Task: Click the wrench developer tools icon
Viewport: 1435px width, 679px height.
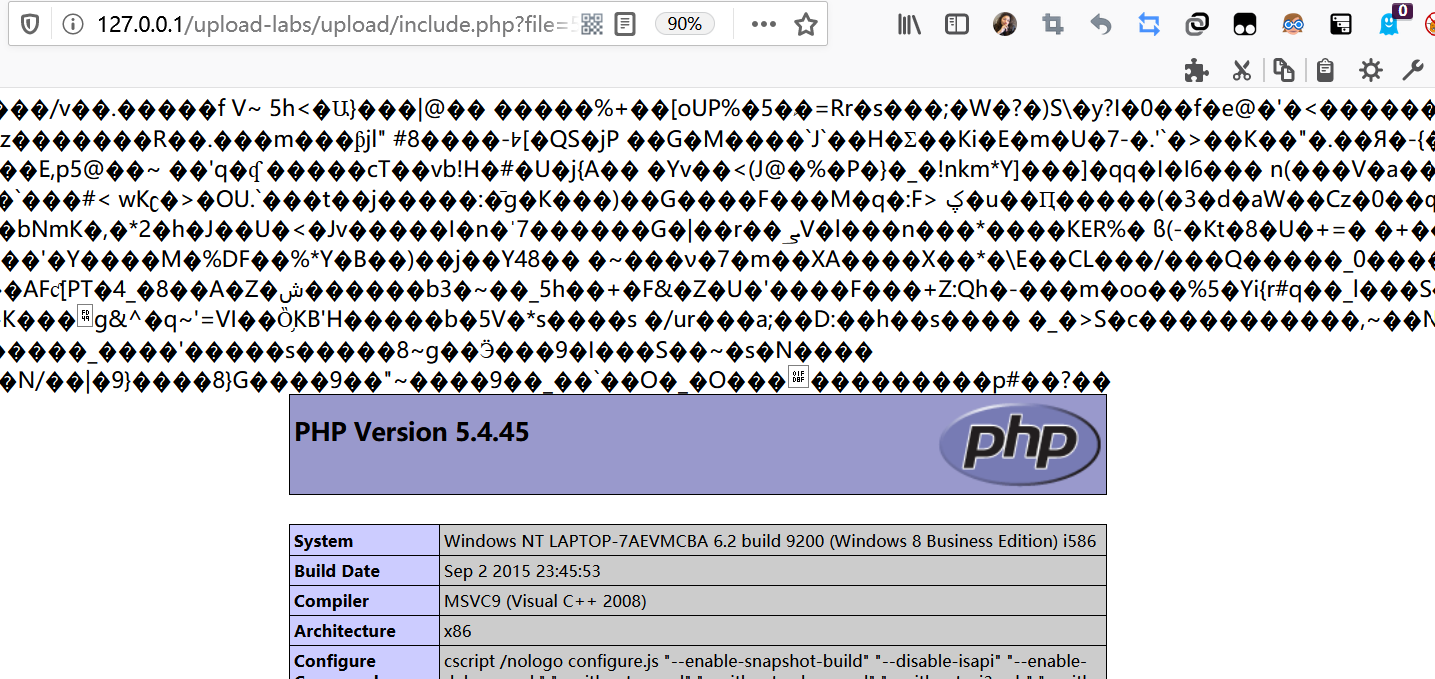Action: [x=1413, y=70]
